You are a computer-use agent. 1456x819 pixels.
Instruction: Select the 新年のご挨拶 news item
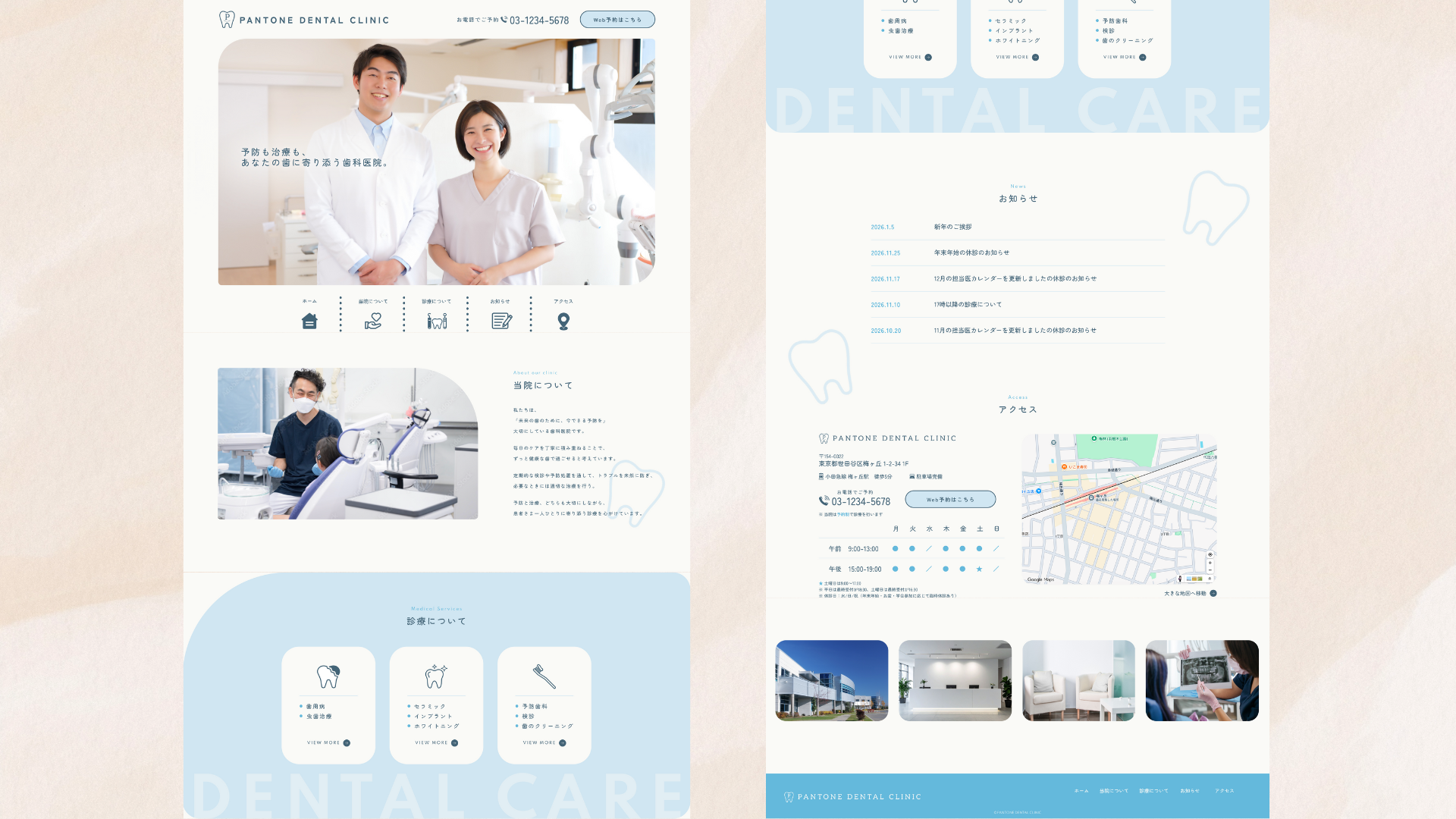pyautogui.click(x=952, y=227)
